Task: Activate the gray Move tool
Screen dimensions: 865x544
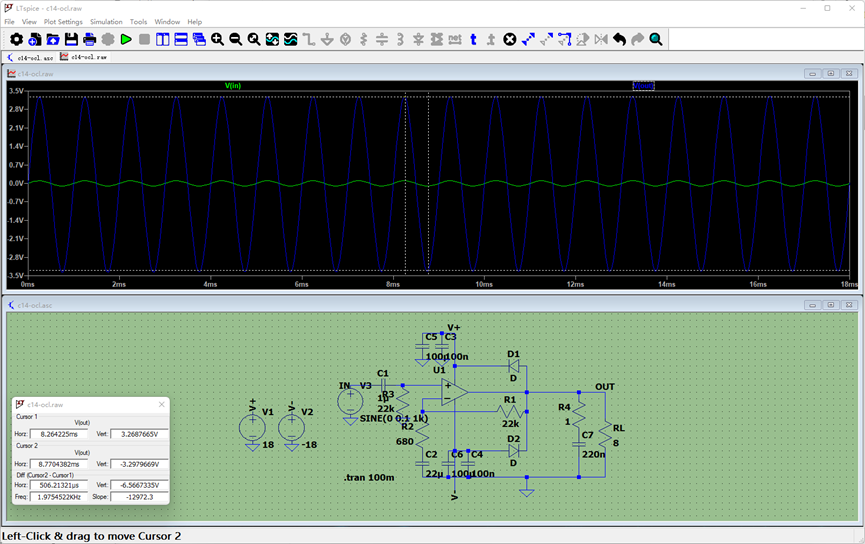Action: pos(546,39)
